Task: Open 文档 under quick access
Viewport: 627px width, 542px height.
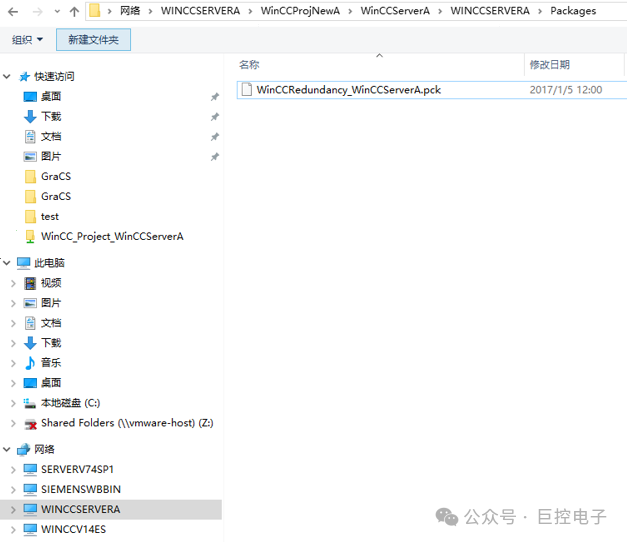Action: 51,136
